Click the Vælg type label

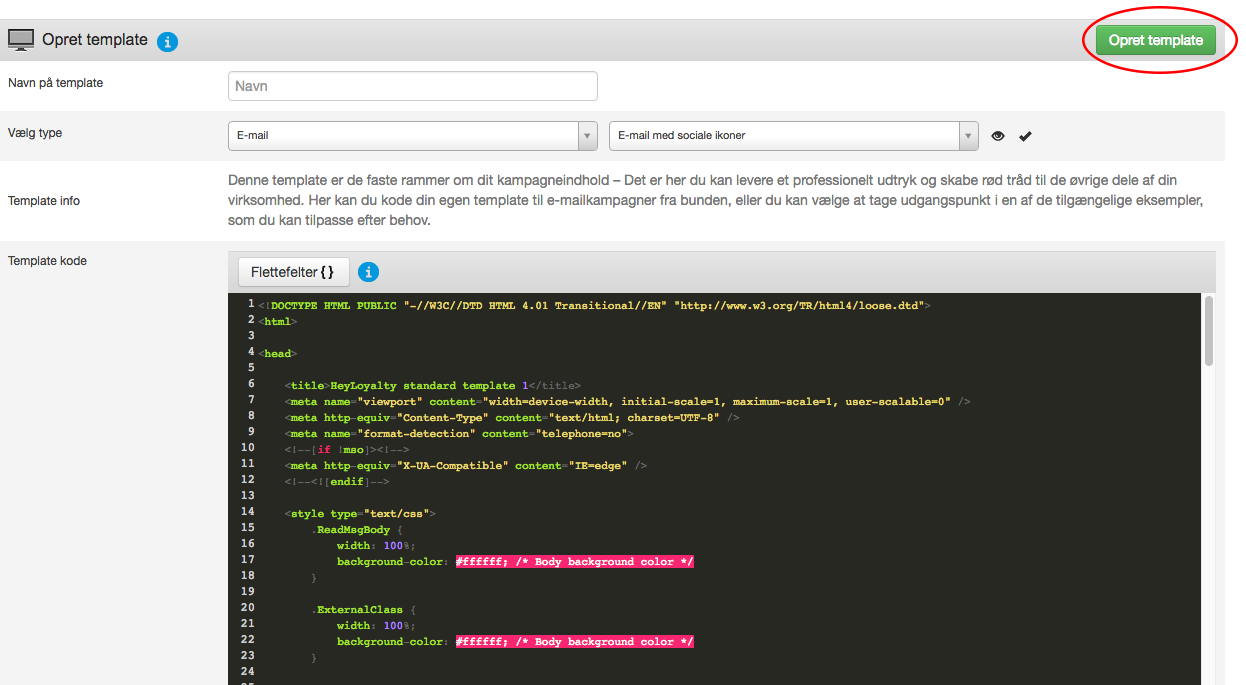(x=35, y=133)
